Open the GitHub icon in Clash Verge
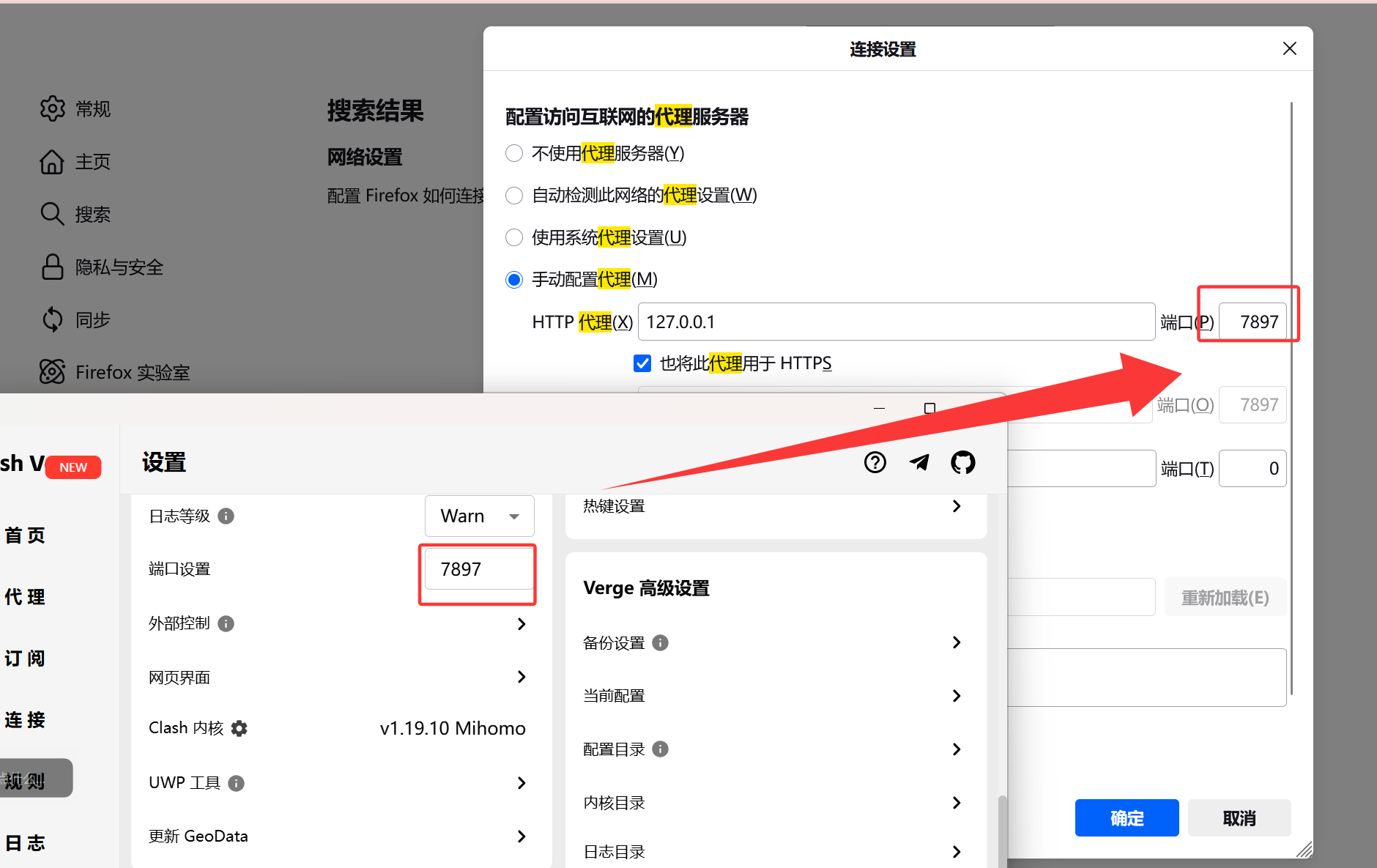 [963, 462]
